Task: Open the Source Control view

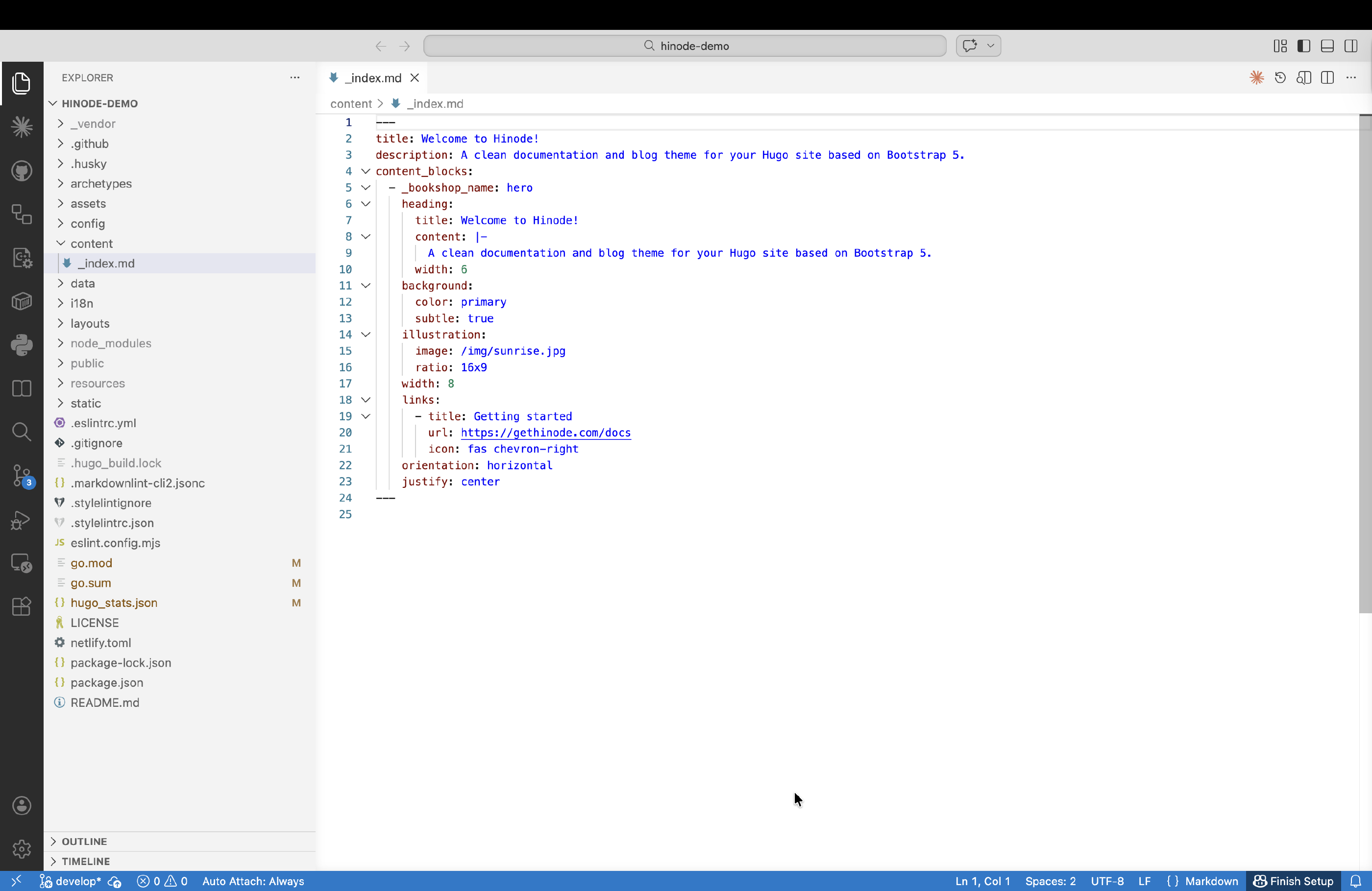Action: point(22,476)
